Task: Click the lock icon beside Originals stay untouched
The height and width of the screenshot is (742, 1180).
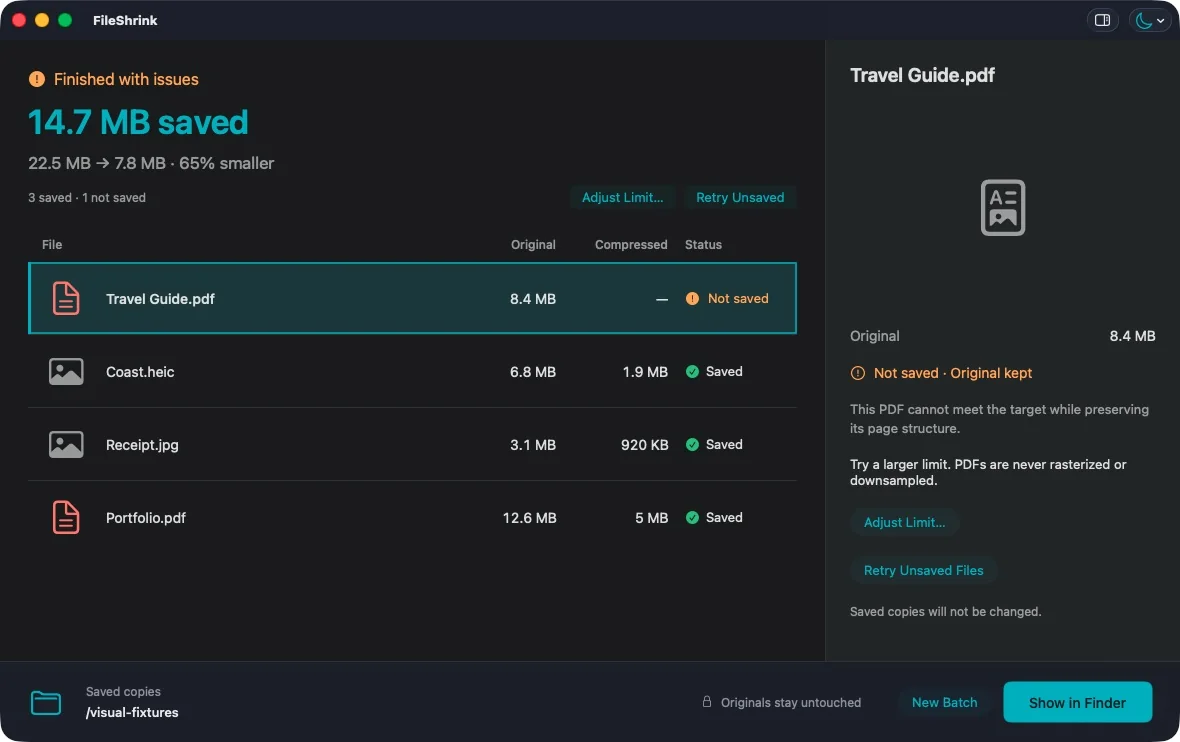Action: [707, 702]
